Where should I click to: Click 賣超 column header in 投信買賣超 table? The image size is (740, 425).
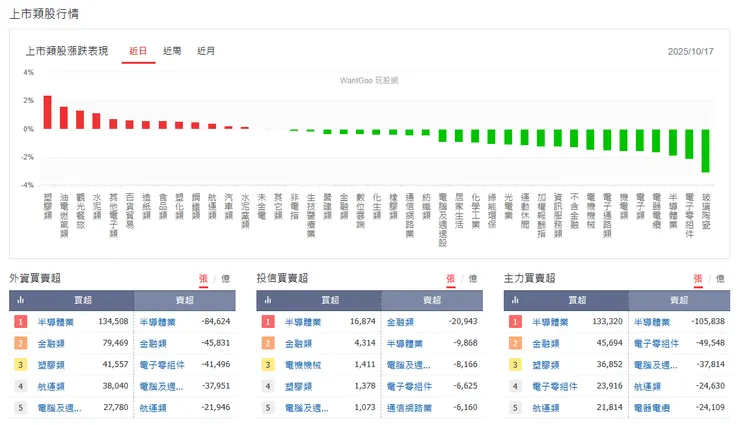pyautogui.click(x=432, y=300)
